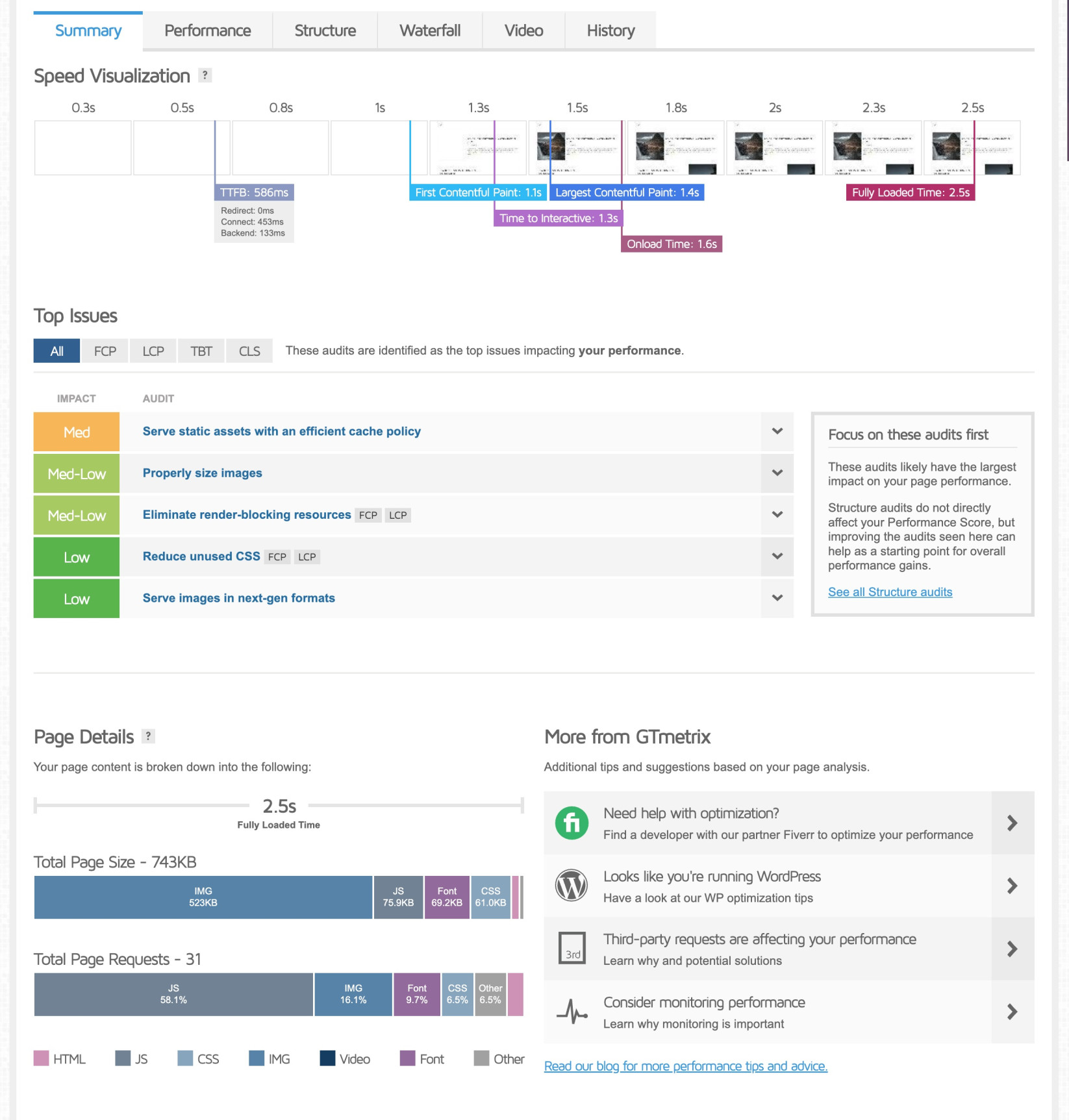
Task: Click the Largest Contentful Paint marker
Action: (x=627, y=192)
